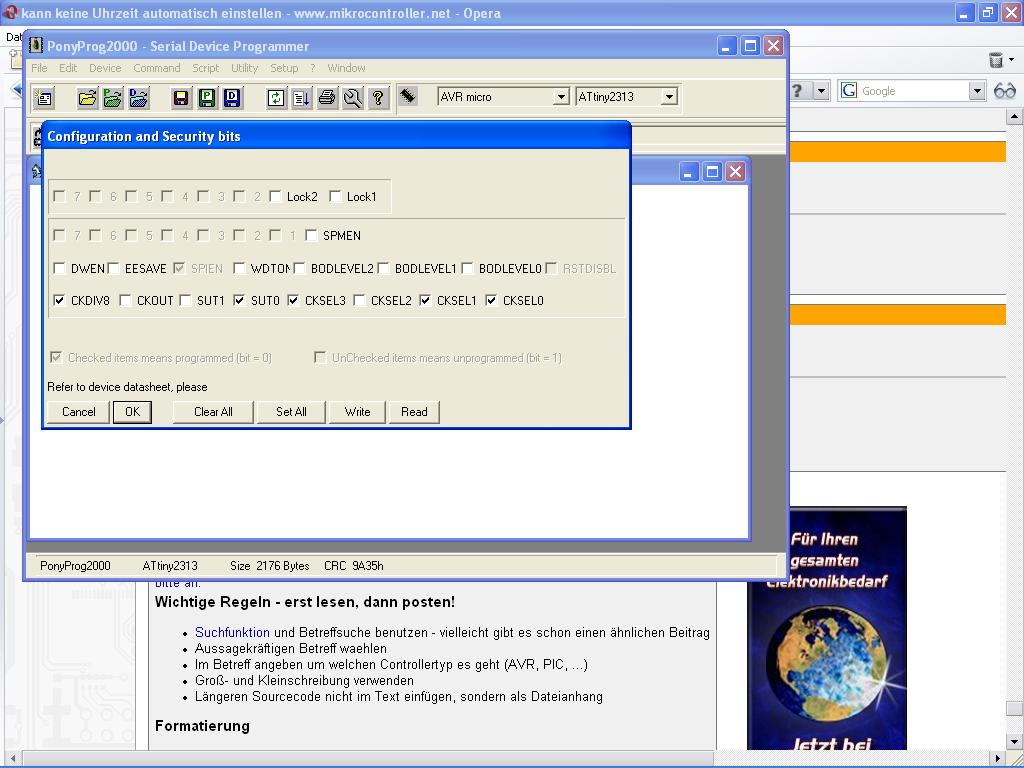Print using the printer toolbar icon

pyautogui.click(x=327, y=98)
